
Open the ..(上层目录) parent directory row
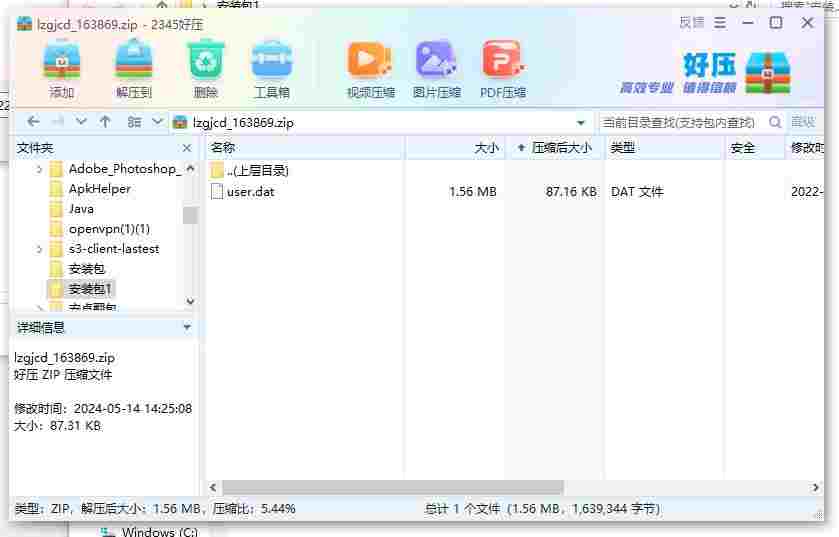[250, 171]
